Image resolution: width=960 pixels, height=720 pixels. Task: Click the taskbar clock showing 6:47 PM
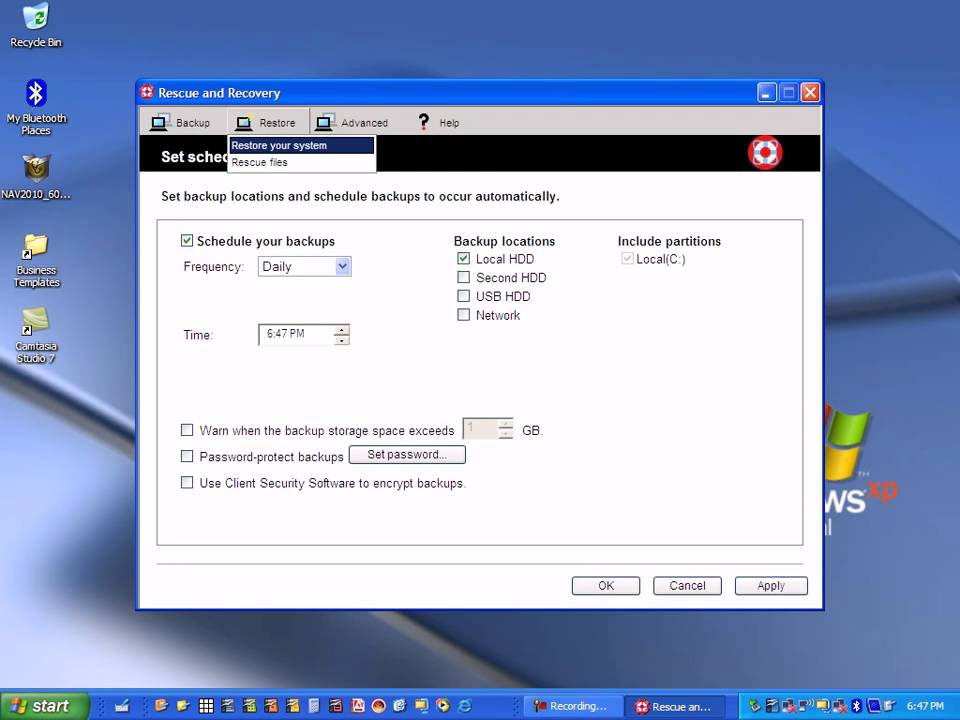(x=924, y=706)
